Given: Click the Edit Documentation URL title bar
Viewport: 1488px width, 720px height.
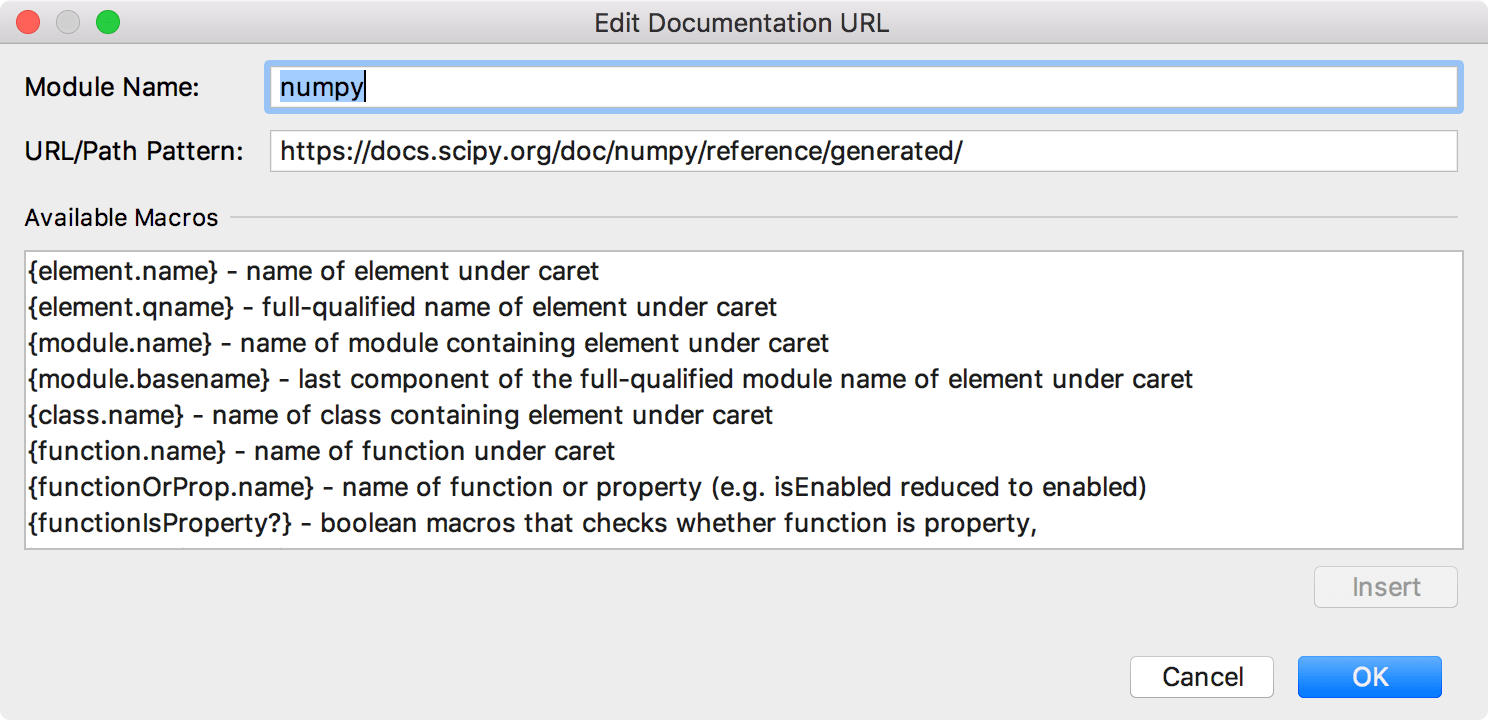Looking at the screenshot, I should pyautogui.click(x=743, y=22).
